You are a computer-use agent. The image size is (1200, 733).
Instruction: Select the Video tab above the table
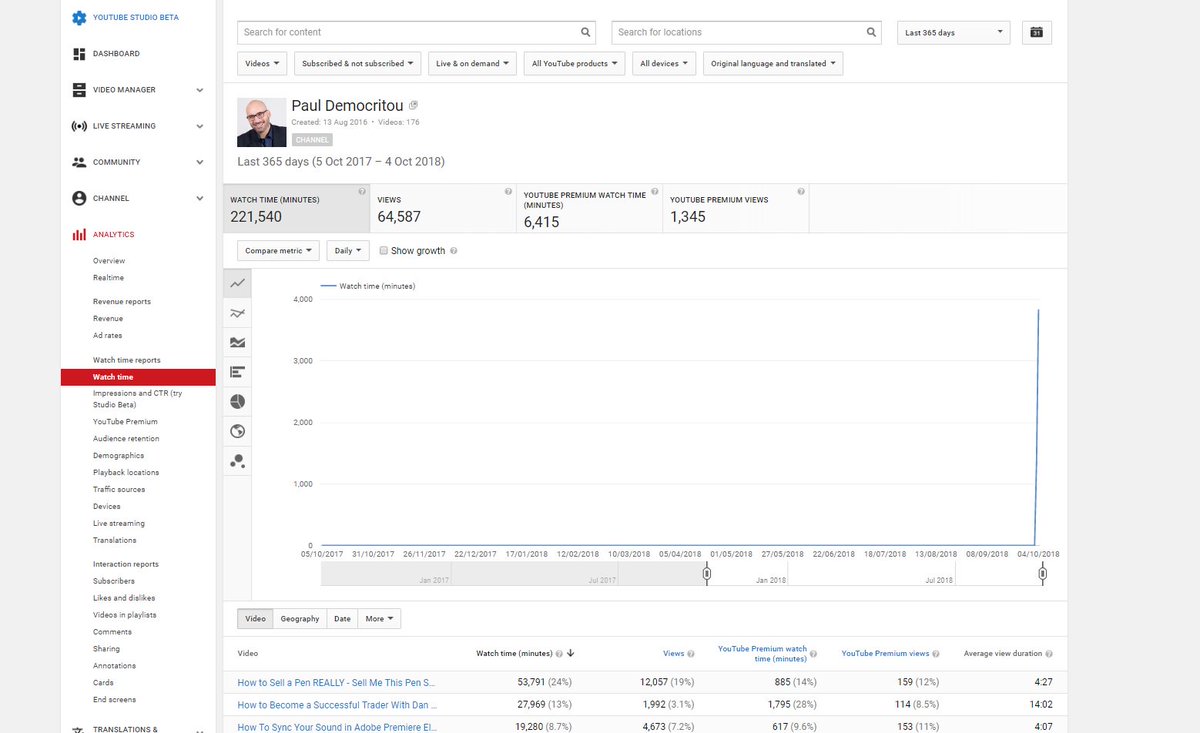[256, 619]
